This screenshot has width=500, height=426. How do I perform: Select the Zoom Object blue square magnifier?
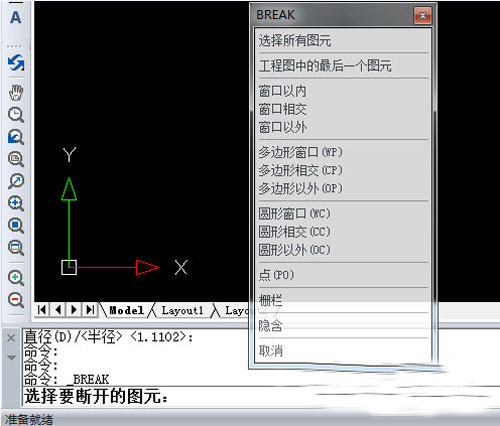tap(16, 226)
